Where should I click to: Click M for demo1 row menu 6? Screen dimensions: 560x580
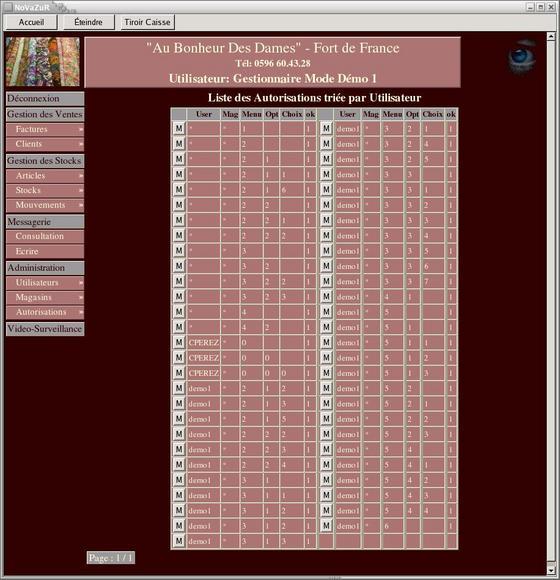[326, 526]
